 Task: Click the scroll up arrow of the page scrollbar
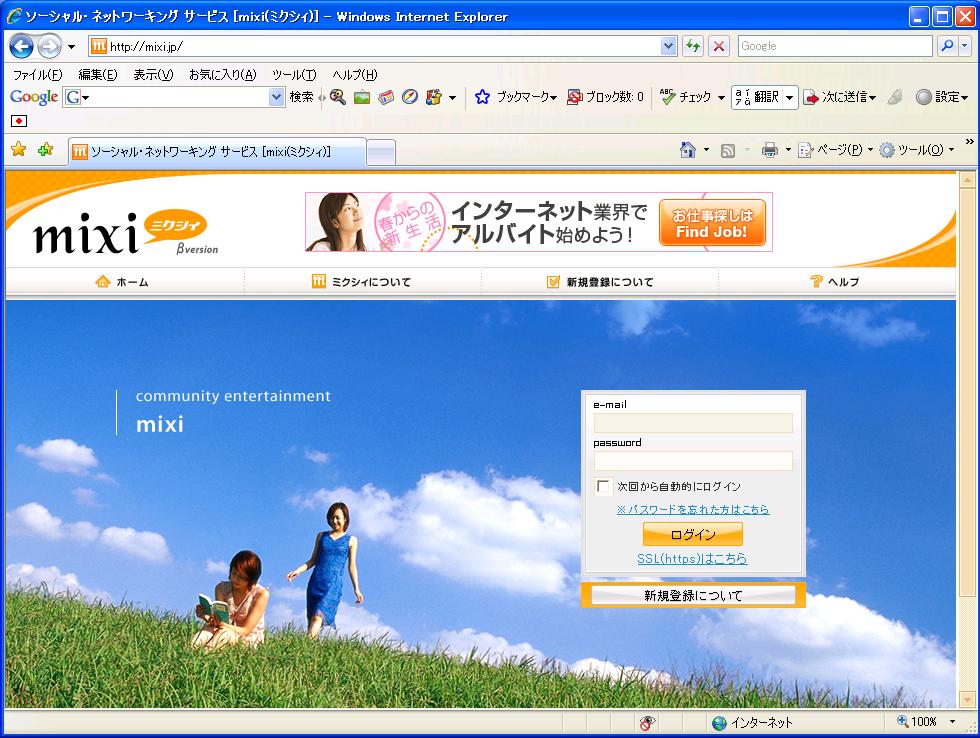967,179
